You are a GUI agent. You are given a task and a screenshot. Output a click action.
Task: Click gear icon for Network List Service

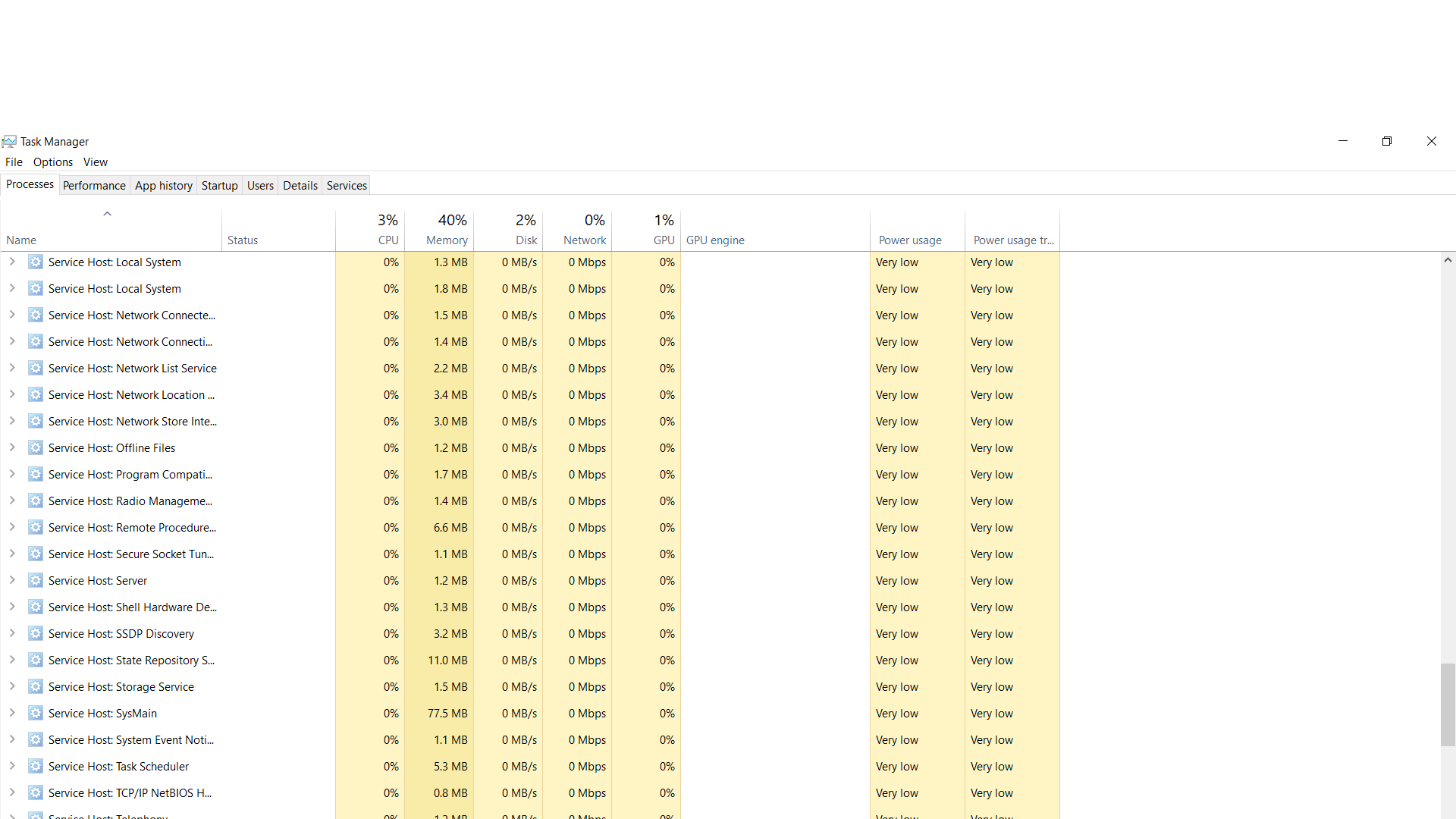36,369
